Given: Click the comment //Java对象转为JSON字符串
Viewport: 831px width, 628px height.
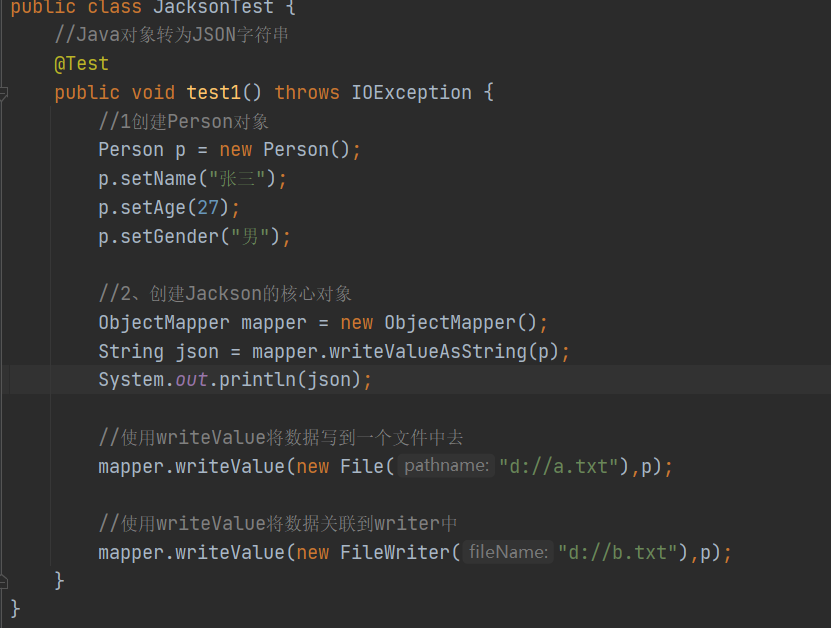Looking at the screenshot, I should pyautogui.click(x=172, y=35).
